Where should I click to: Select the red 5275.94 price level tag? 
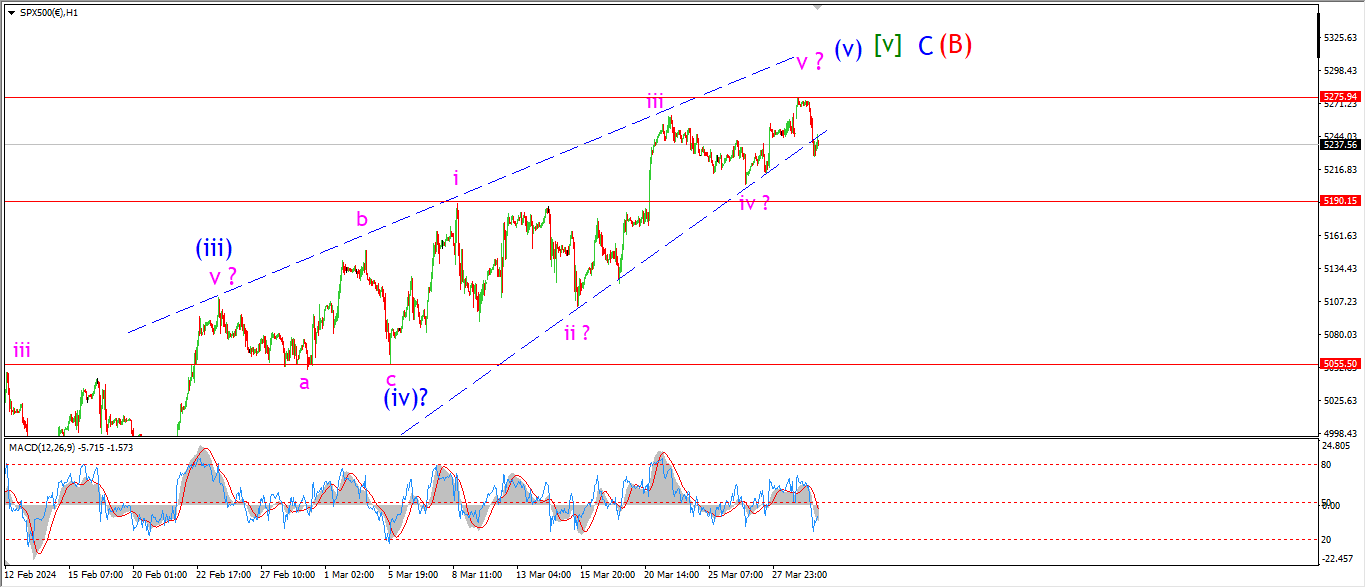pyautogui.click(x=1339, y=97)
